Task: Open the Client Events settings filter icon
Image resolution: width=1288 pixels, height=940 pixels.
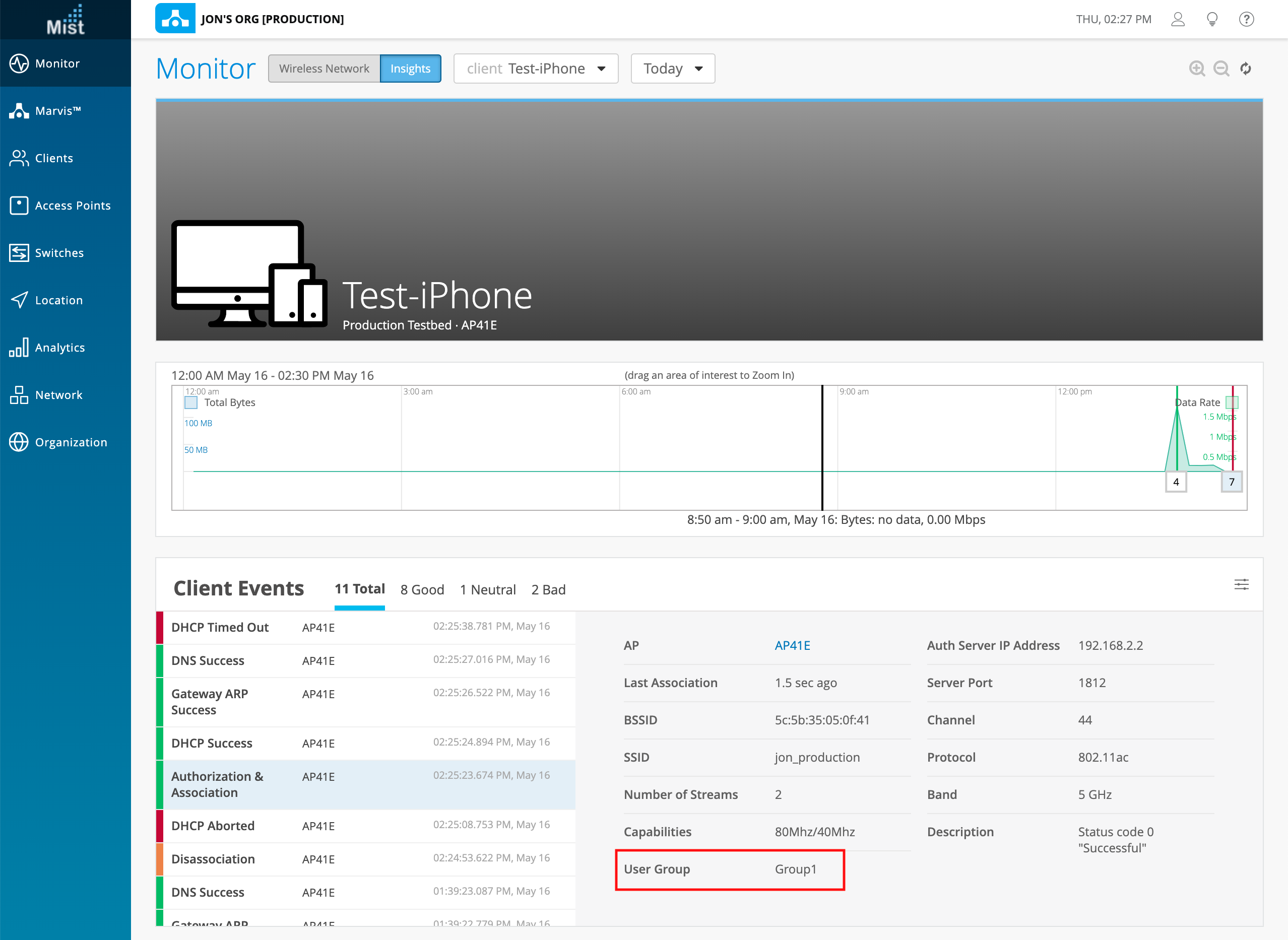Action: [x=1241, y=584]
